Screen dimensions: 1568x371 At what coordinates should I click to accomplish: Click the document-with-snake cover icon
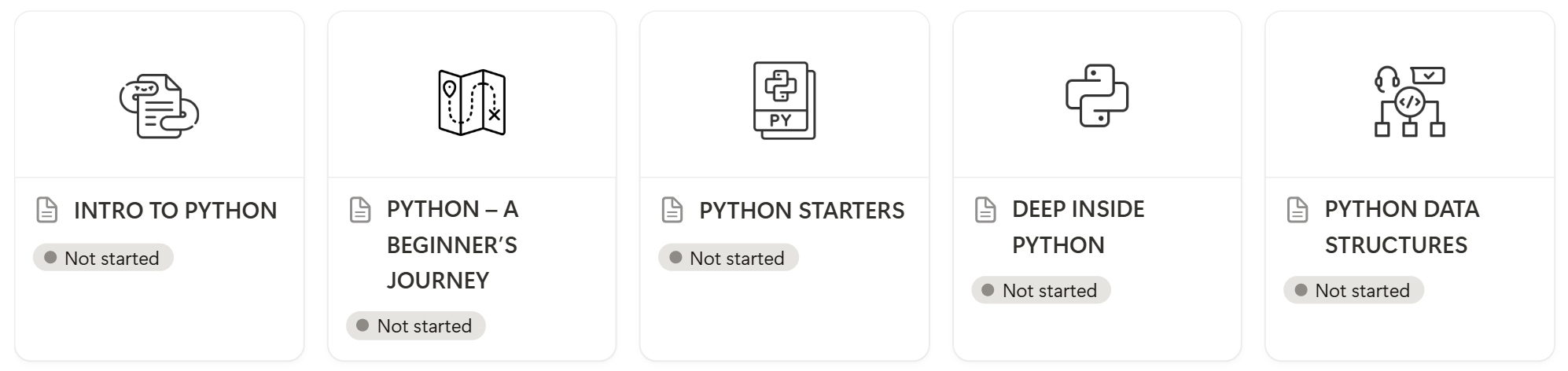(159, 106)
